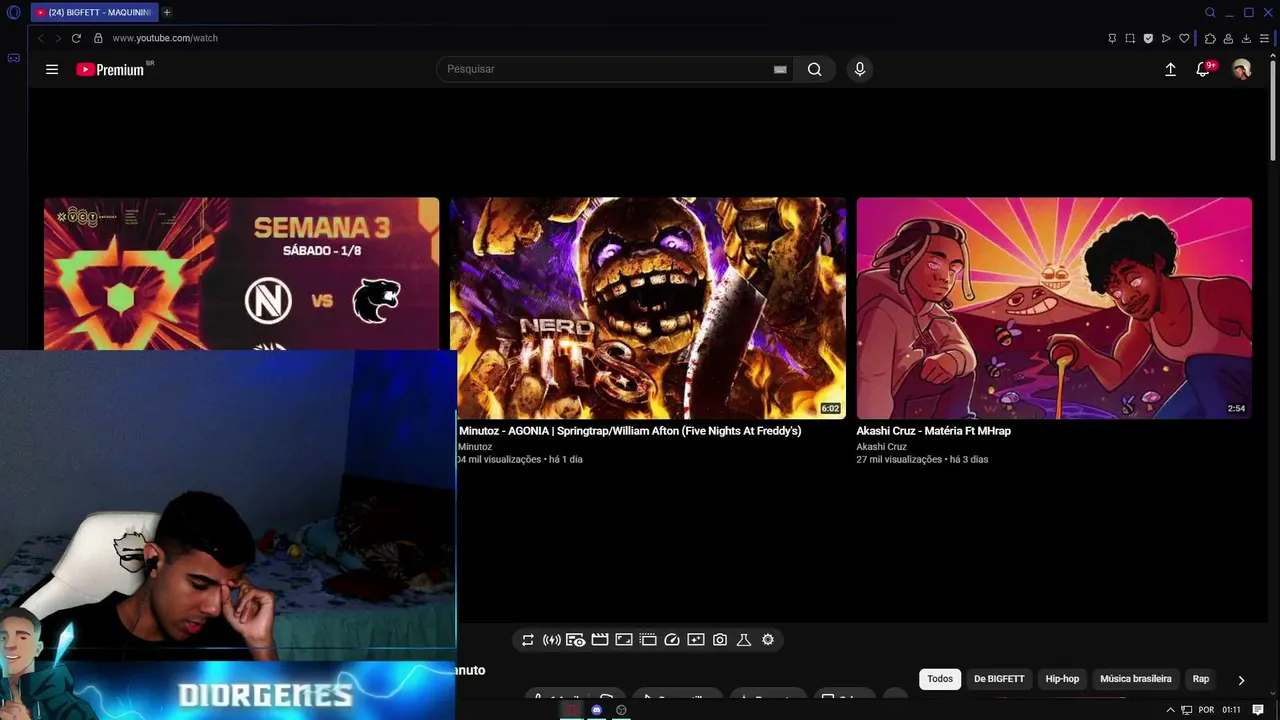Click the site padlock info icon
This screenshot has height=720, width=1280.
(x=98, y=38)
